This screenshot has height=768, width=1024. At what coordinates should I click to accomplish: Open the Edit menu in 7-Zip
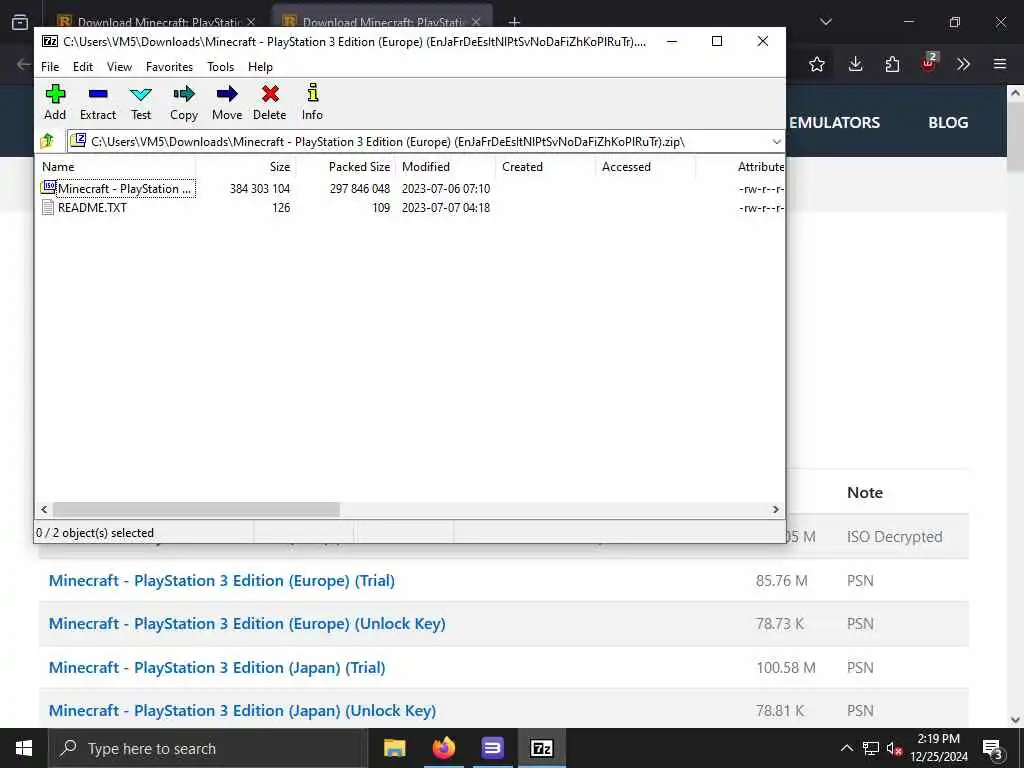83,67
